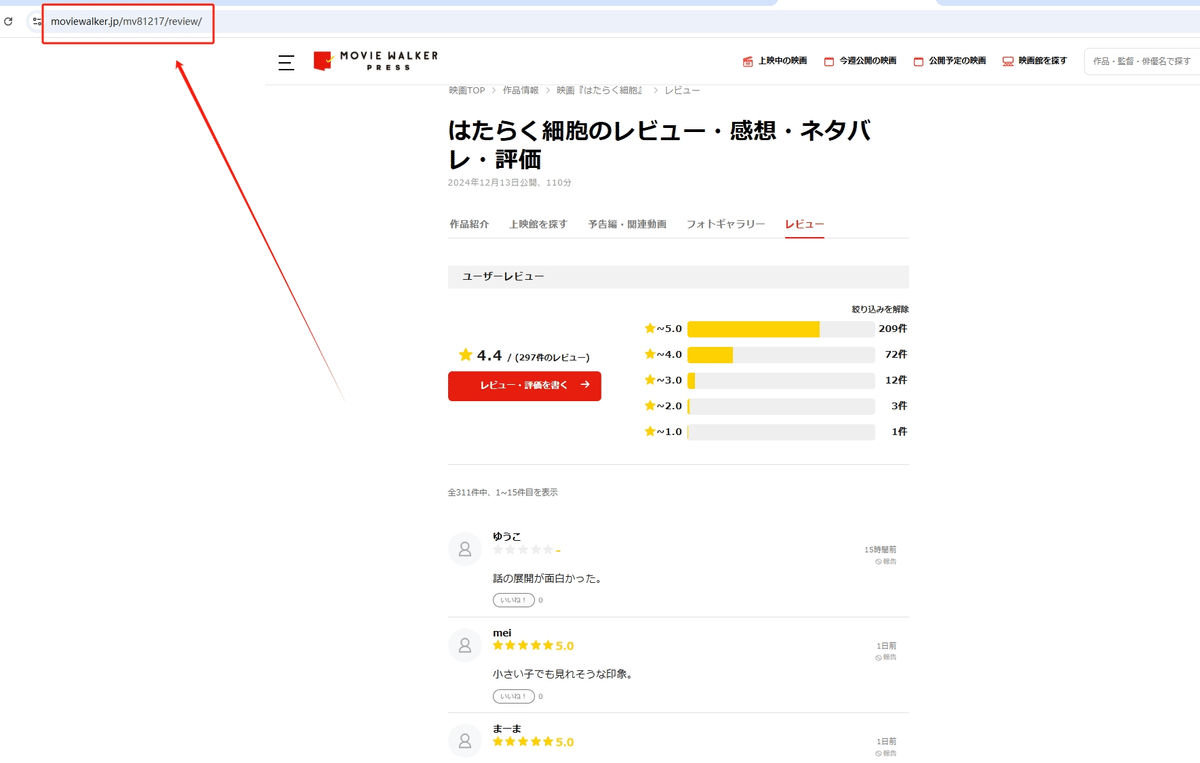This screenshot has height=763, width=1200.
Task: Click まーま's user avatar icon
Action: tap(465, 741)
